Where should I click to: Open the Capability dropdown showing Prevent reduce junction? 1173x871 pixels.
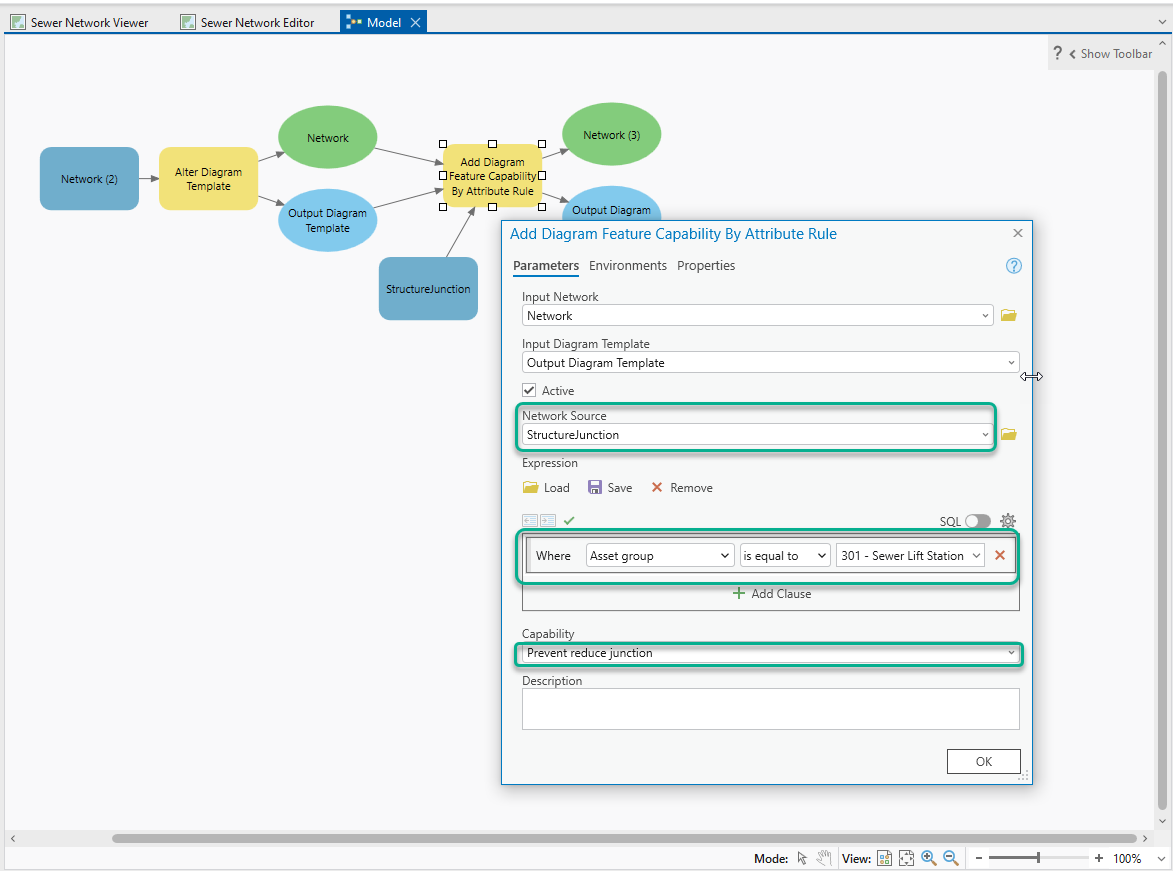point(1012,652)
